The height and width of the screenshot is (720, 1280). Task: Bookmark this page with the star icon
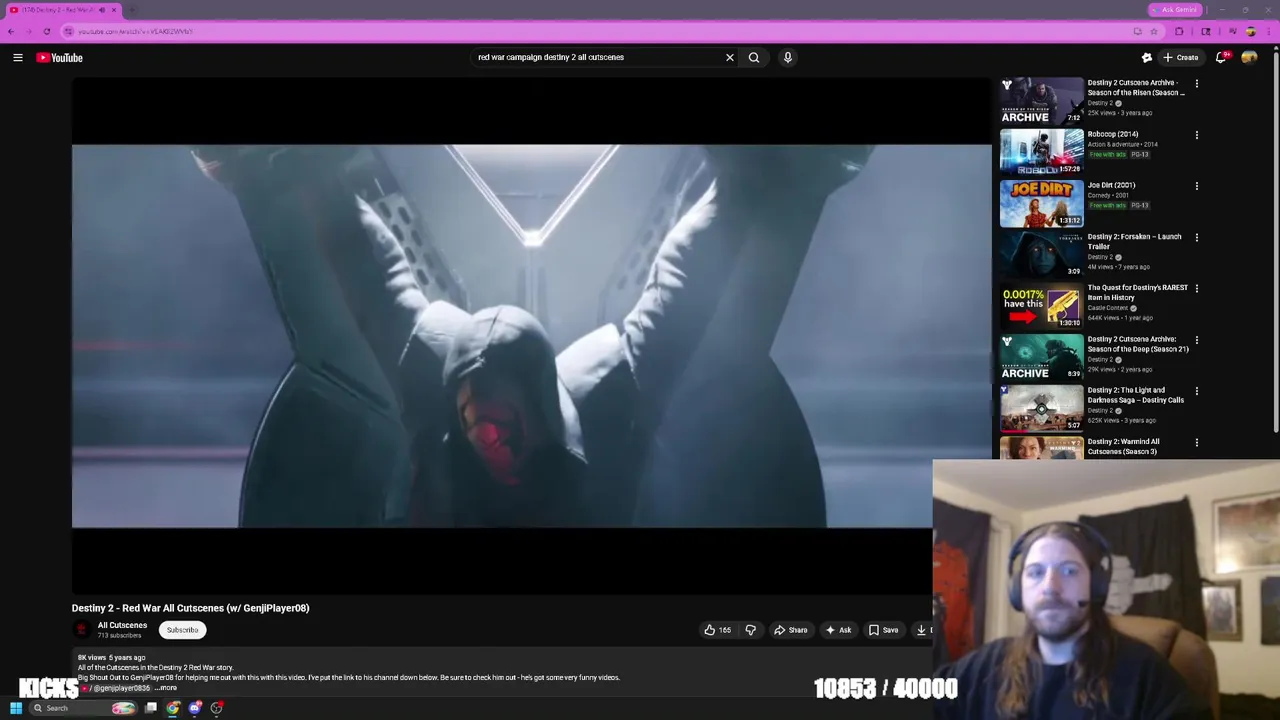tap(1154, 31)
